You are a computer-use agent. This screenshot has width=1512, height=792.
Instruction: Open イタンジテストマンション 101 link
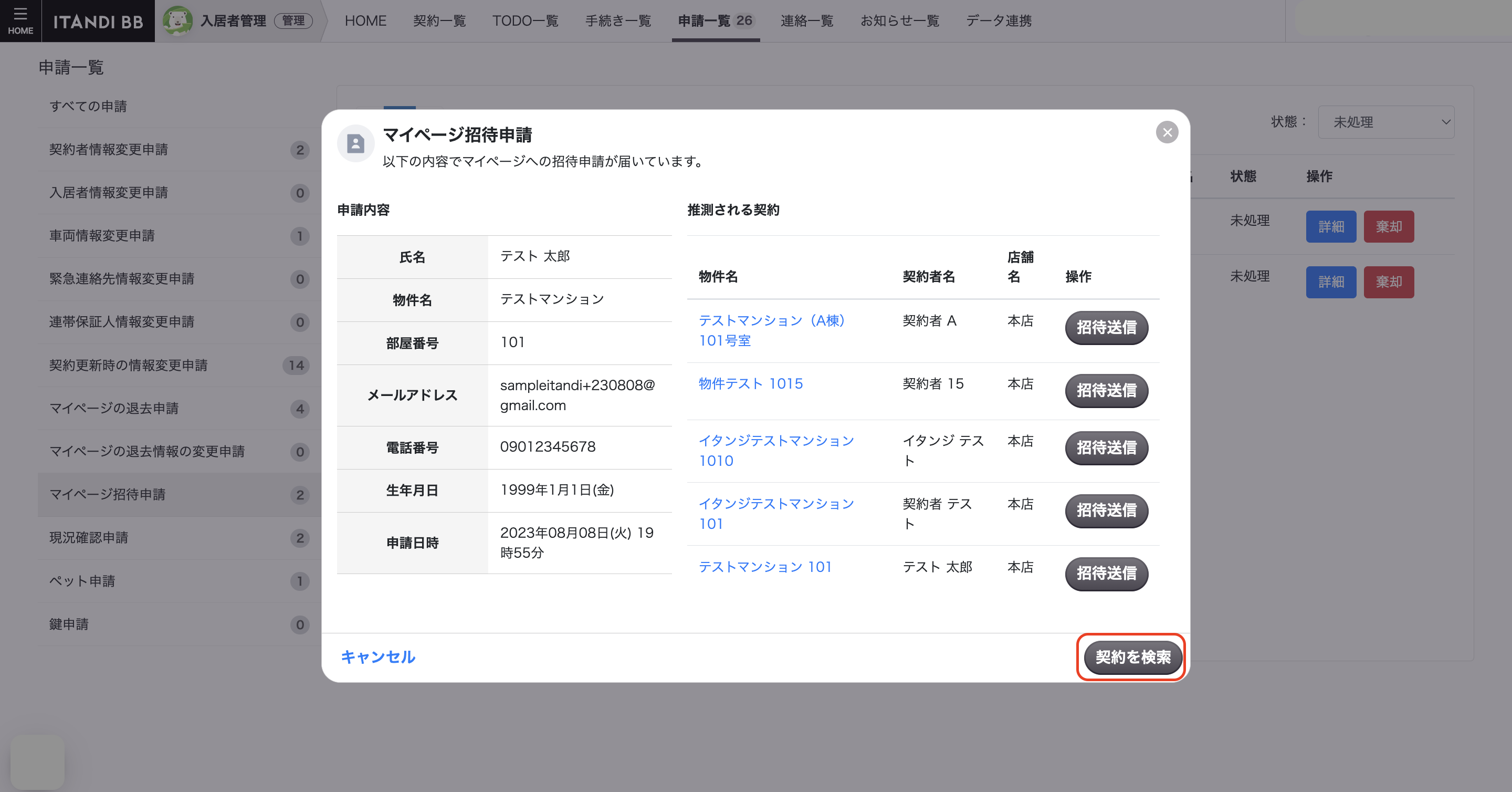pyautogui.click(x=776, y=514)
